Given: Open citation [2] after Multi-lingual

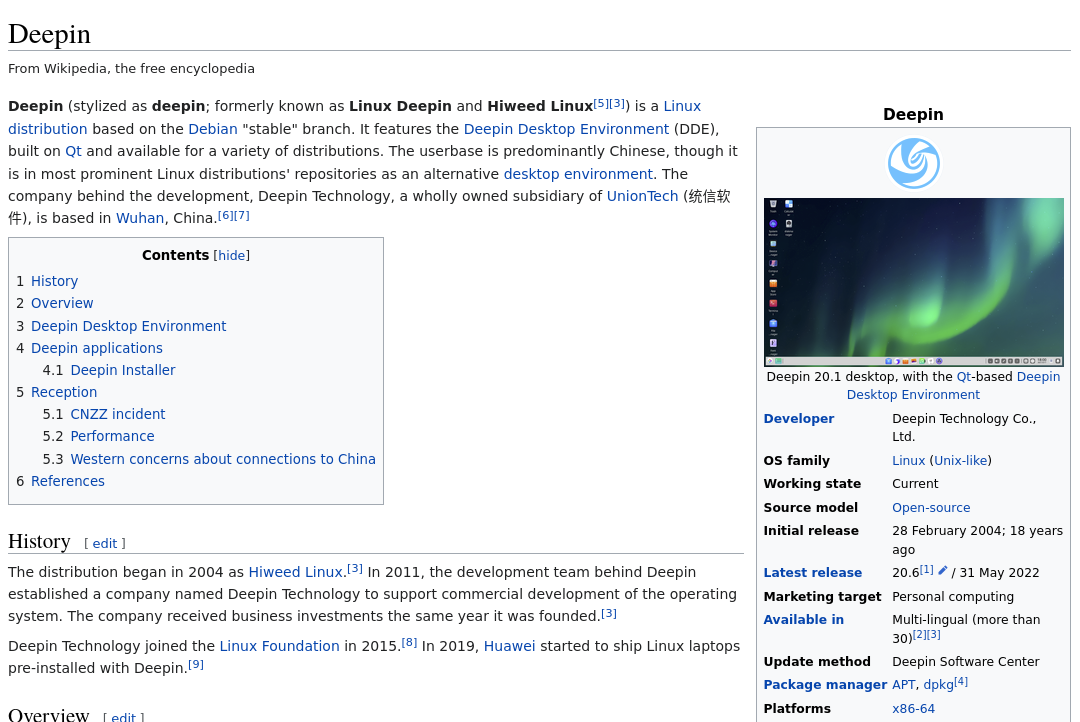Looking at the screenshot, I should [920, 635].
